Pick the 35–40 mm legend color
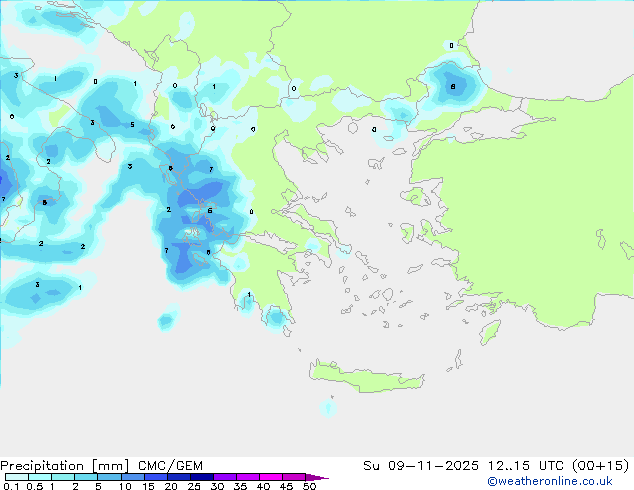634x490 pixels. click(x=247, y=477)
